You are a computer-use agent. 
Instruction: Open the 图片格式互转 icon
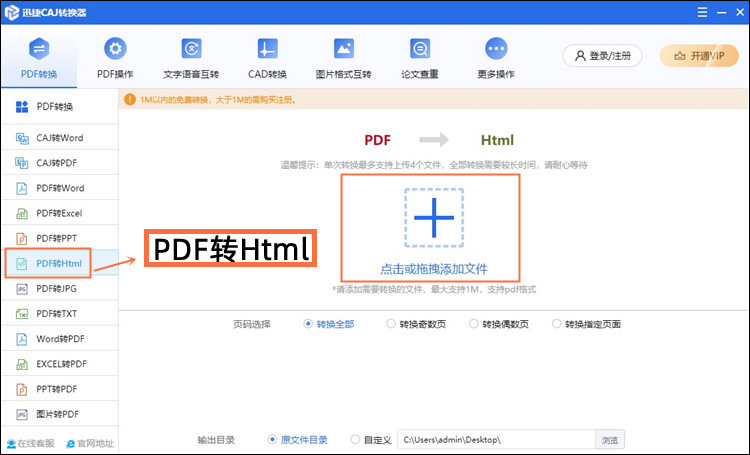point(343,49)
